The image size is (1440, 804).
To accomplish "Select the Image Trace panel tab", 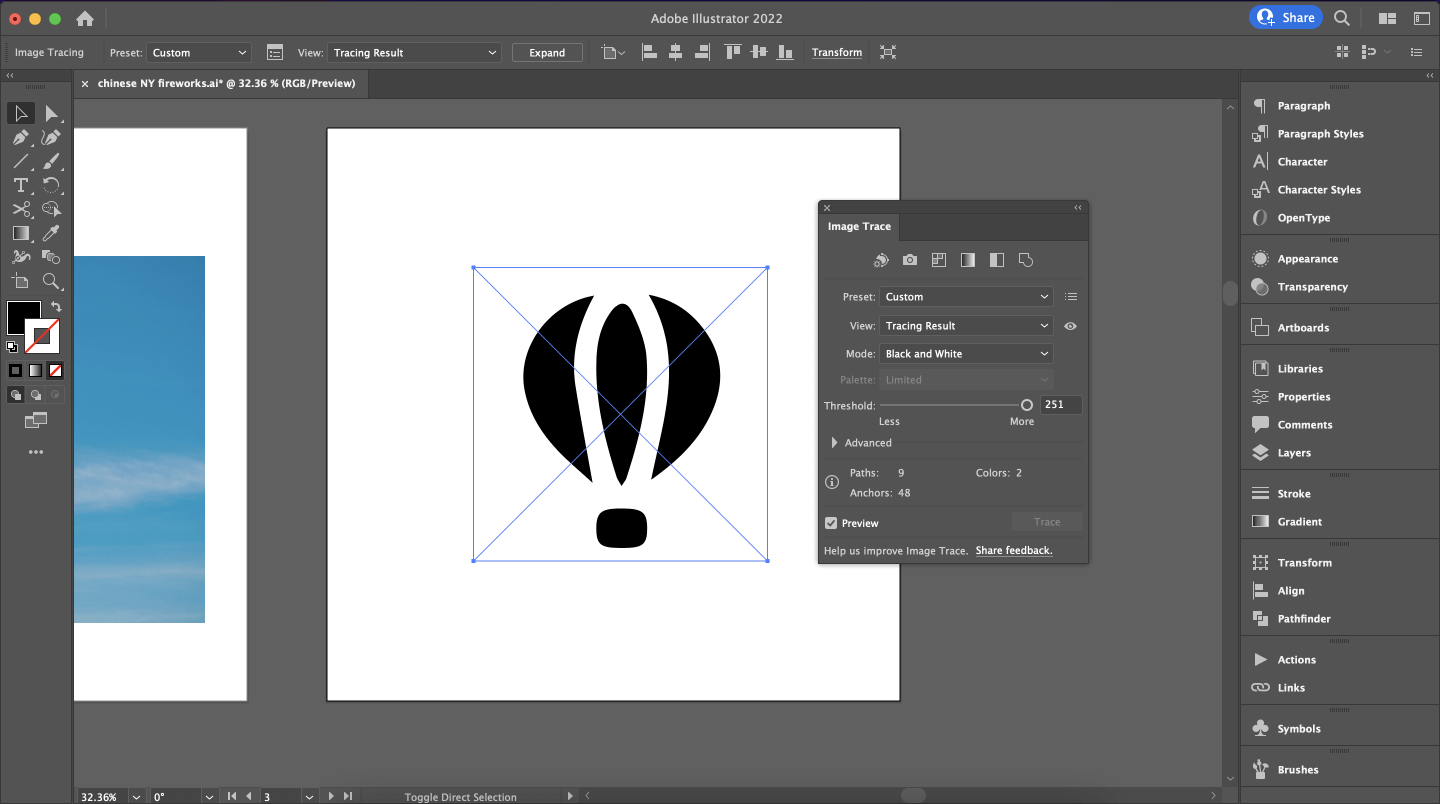I will [x=859, y=227].
